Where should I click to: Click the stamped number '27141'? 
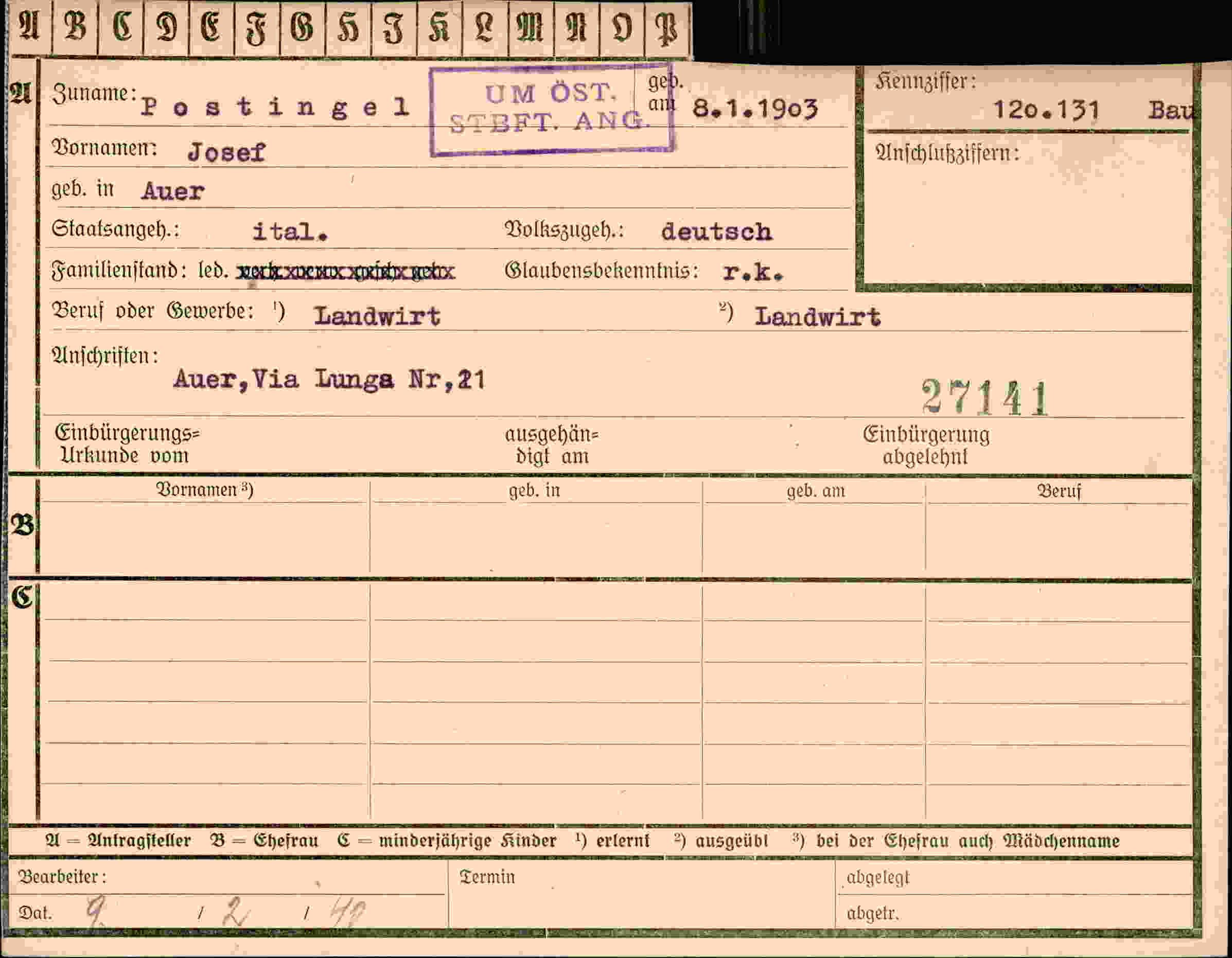[x=984, y=398]
